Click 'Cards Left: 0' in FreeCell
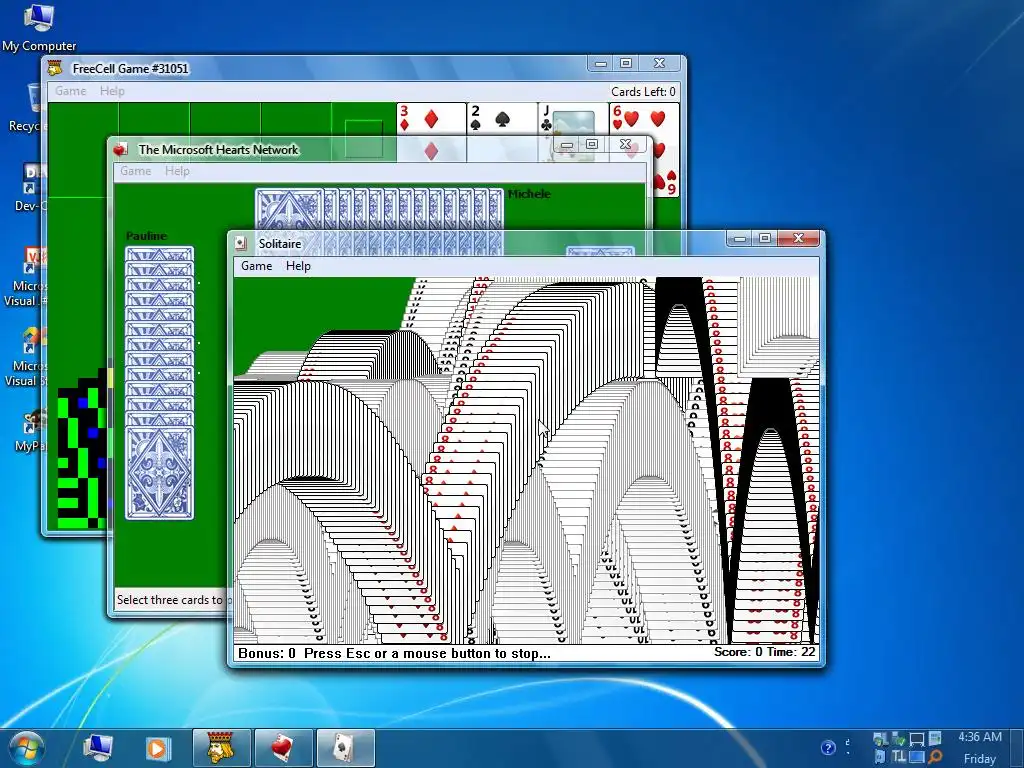The width and height of the screenshot is (1024, 768). tap(643, 91)
